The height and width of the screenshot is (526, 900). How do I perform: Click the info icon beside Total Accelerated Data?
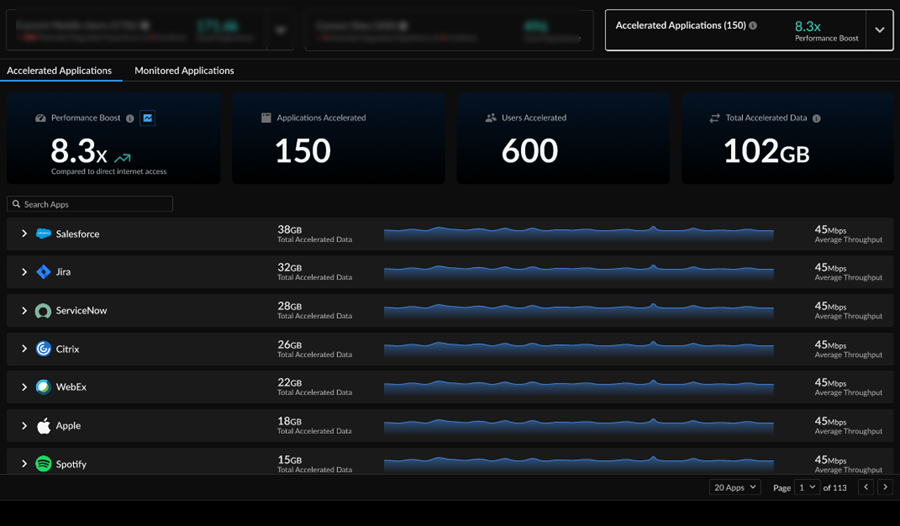816,118
